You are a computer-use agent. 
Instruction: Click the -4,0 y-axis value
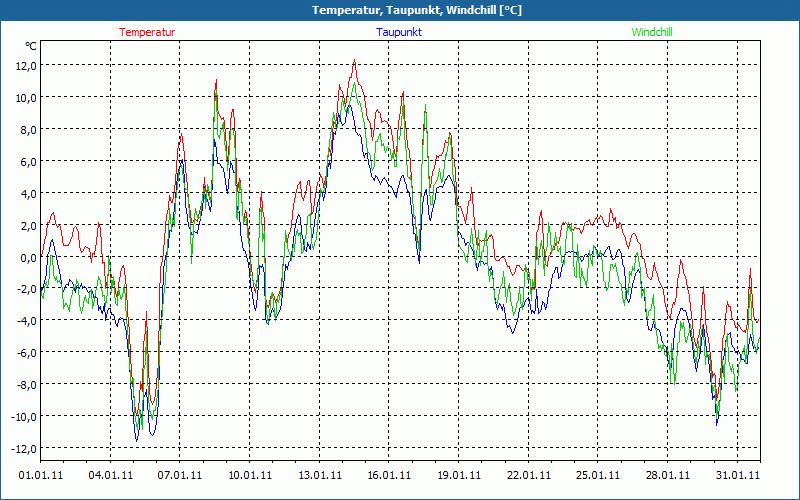pyautogui.click(x=28, y=322)
